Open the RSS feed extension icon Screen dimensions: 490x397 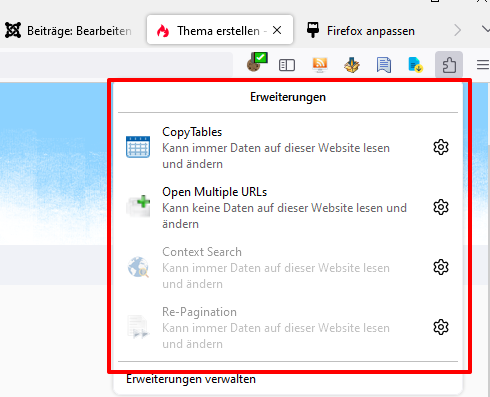coord(320,65)
